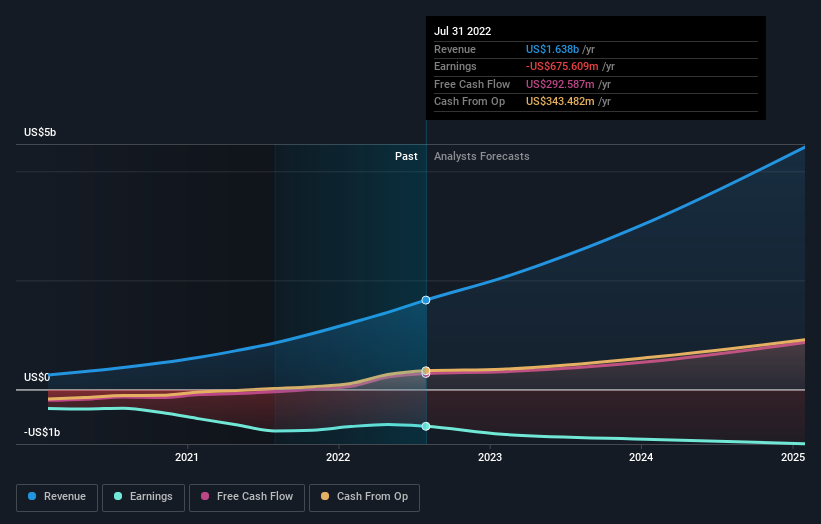Screen dimensions: 821x524
Task: Click the US$0 y-axis label
Action: 37,377
